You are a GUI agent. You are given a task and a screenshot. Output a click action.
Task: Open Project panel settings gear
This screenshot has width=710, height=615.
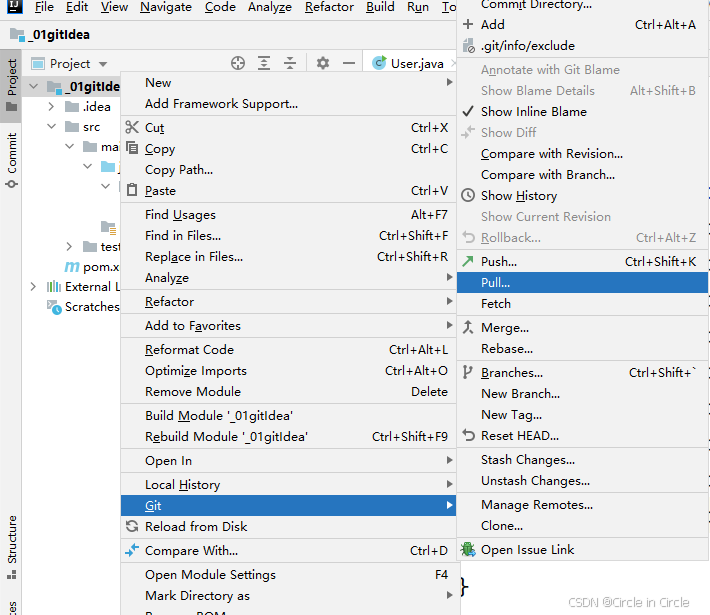[322, 63]
